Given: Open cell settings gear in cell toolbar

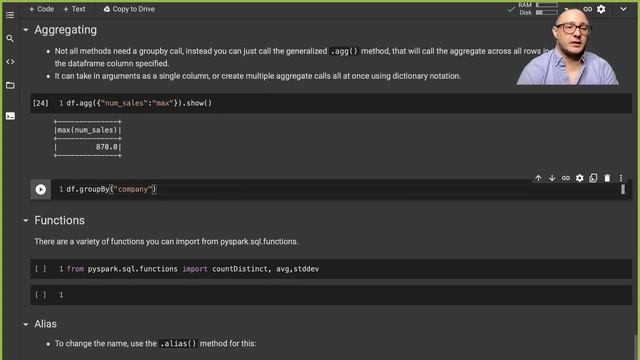Looking at the screenshot, I should (580, 178).
